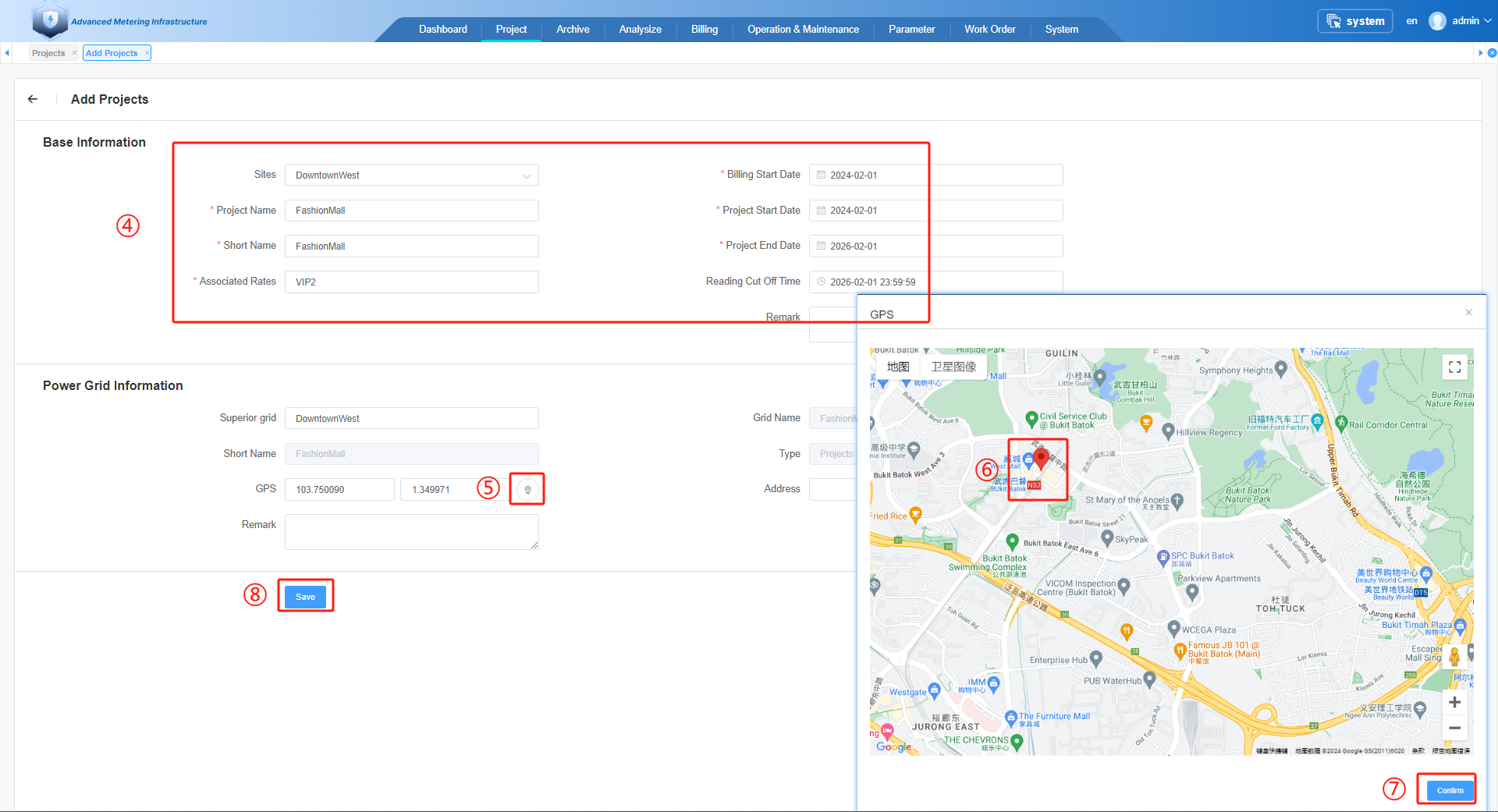Click the left tab scroll arrow

(x=7, y=53)
